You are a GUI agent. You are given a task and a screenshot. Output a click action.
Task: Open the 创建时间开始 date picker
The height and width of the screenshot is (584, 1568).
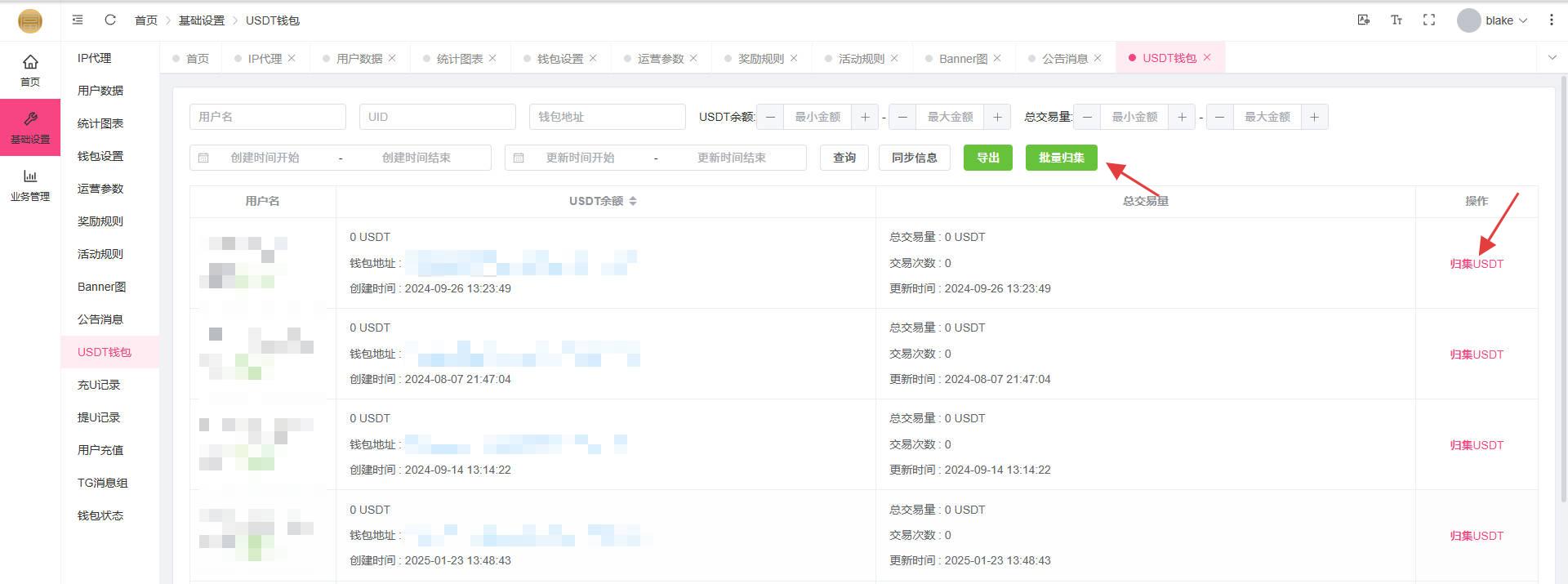[x=265, y=158]
